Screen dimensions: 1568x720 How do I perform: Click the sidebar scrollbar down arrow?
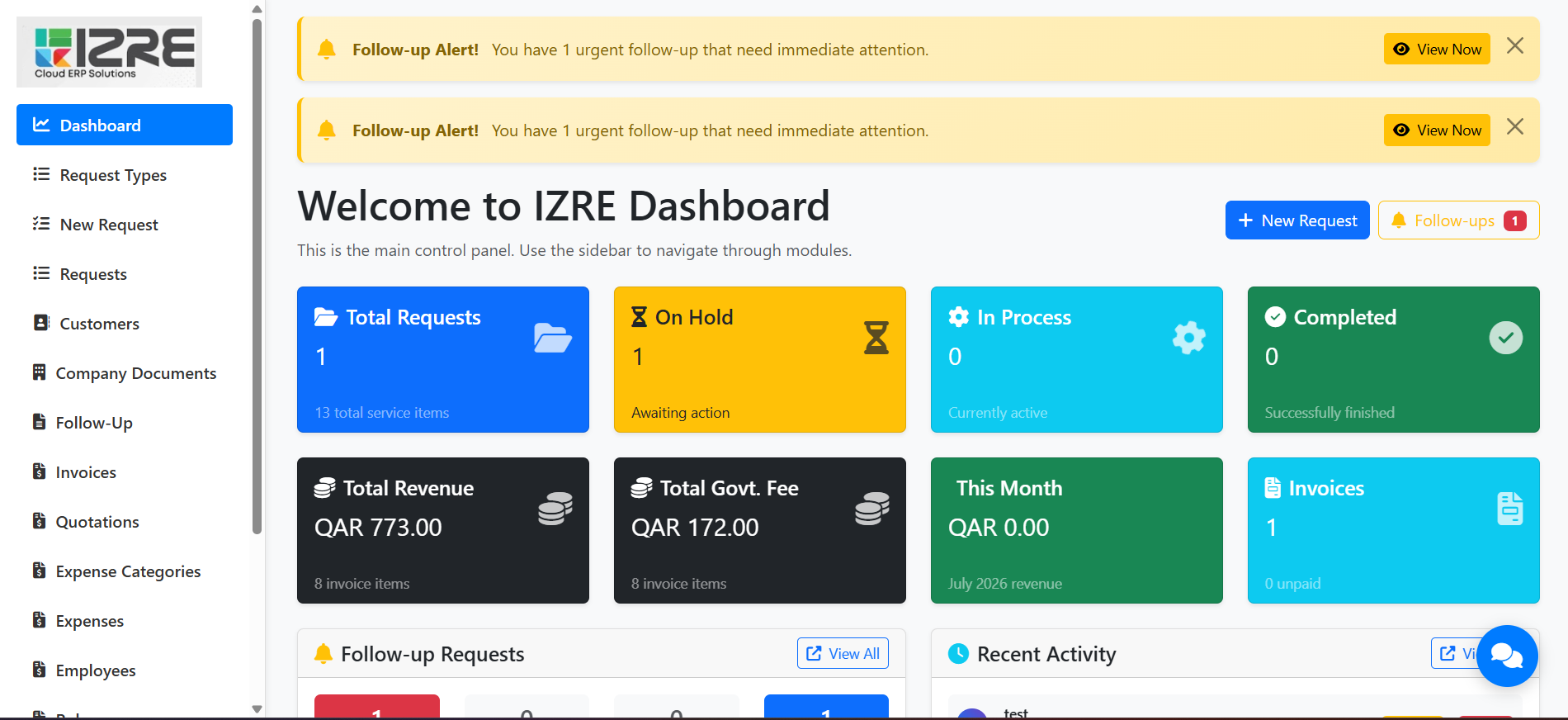coord(257,709)
